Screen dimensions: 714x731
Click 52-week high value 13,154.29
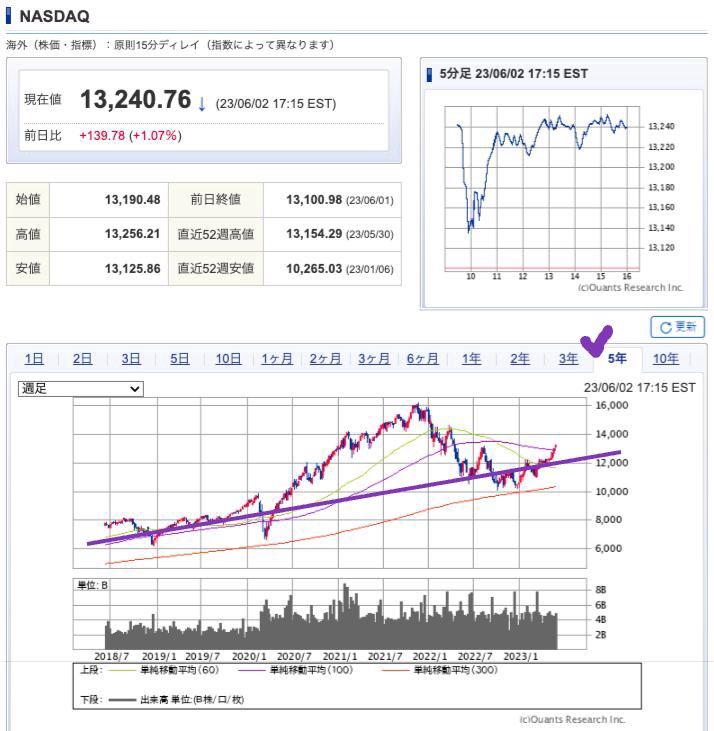[x=314, y=234]
